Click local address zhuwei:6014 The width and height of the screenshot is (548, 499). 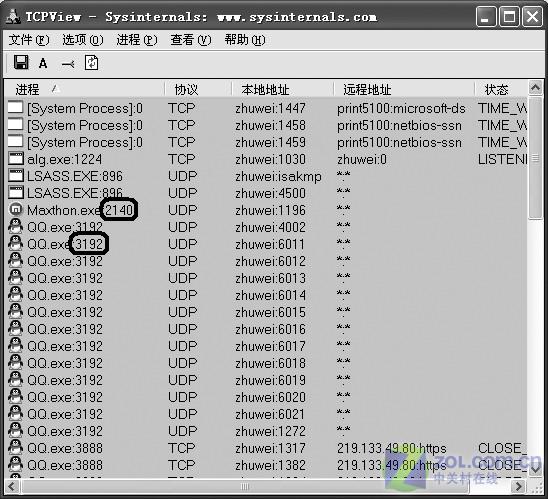coord(271,295)
